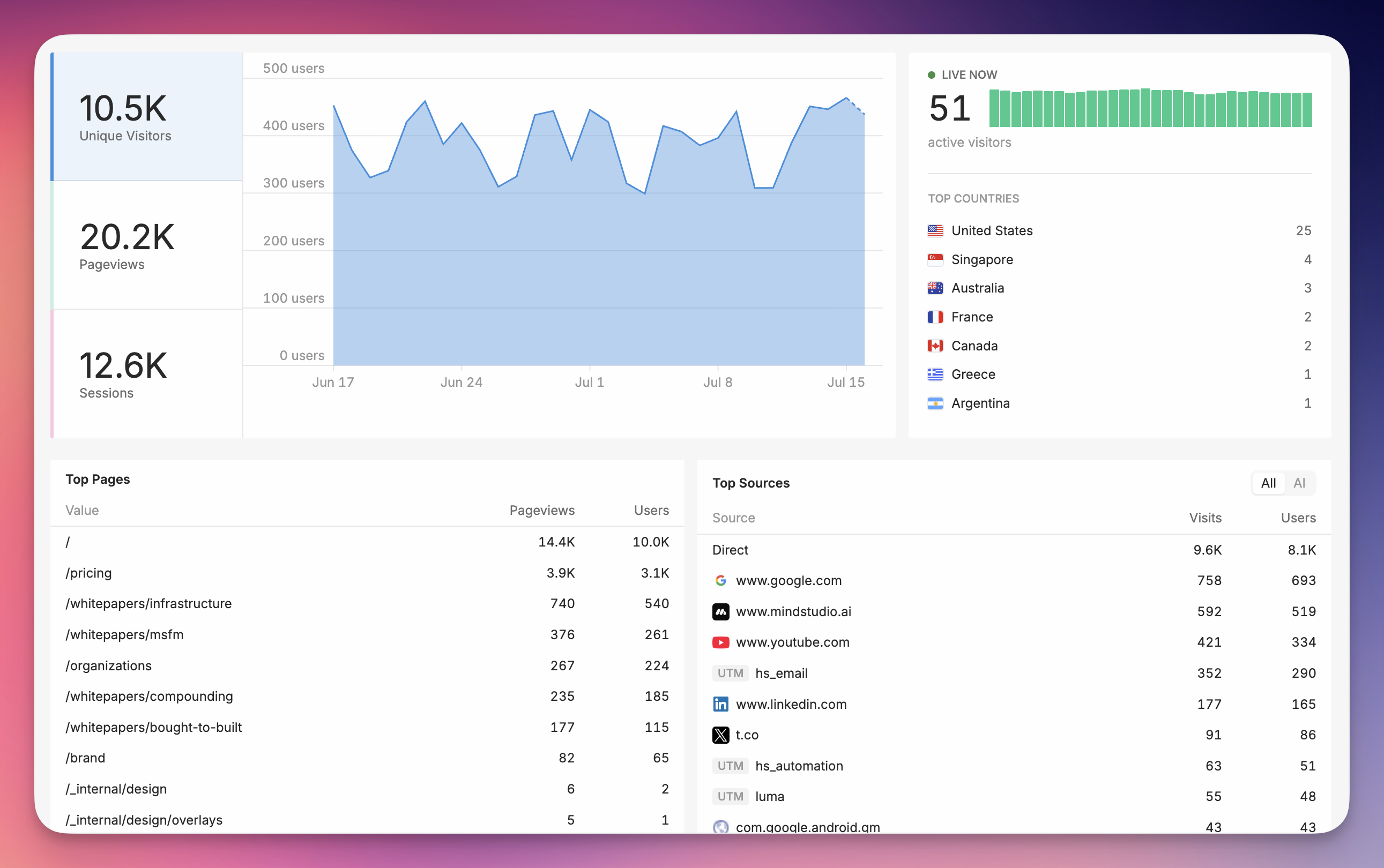Screen dimensions: 1384x868
Task: Click the MindStudio logo icon
Action: [721, 611]
